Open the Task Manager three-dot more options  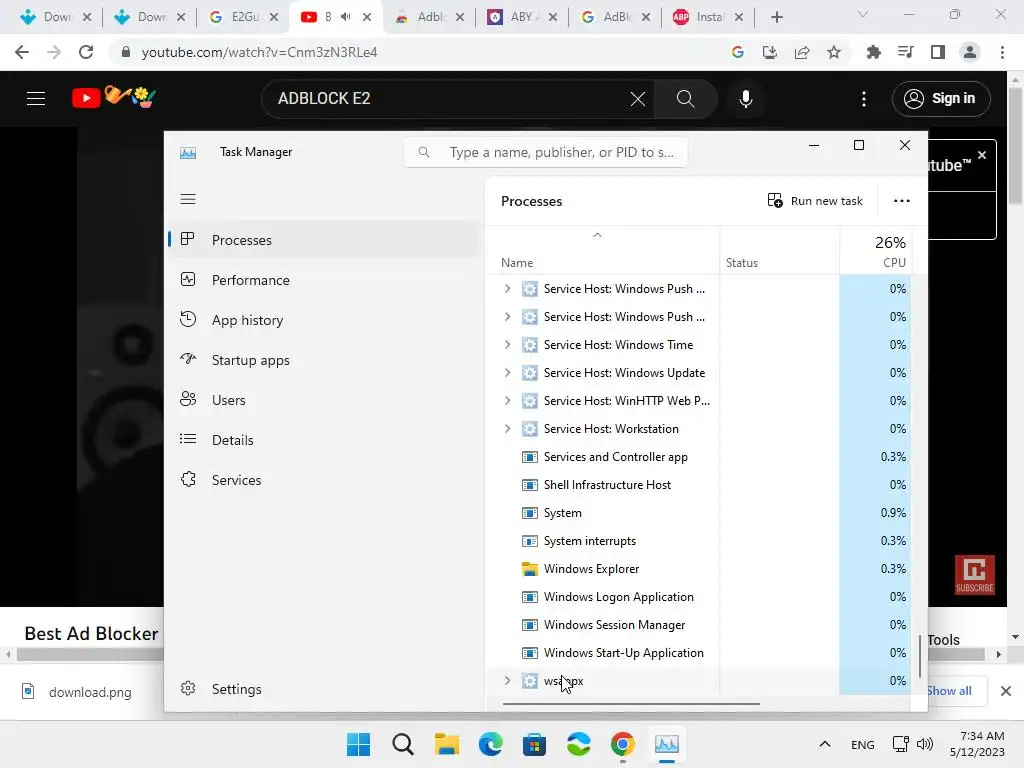point(902,201)
